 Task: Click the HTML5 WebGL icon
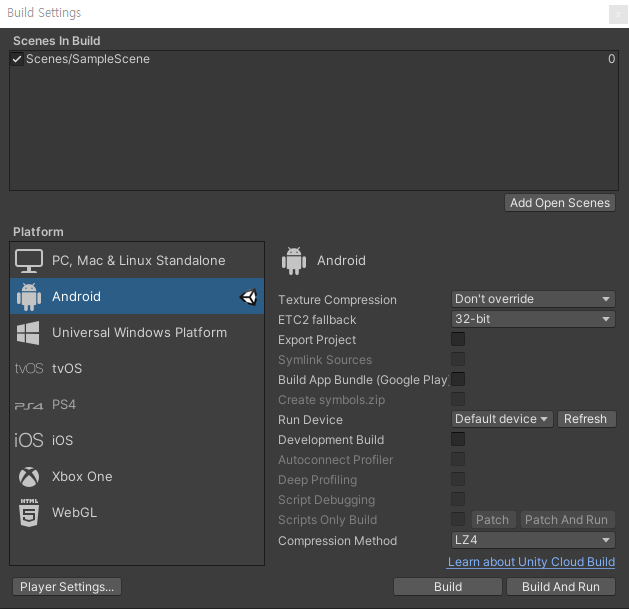(x=29, y=512)
